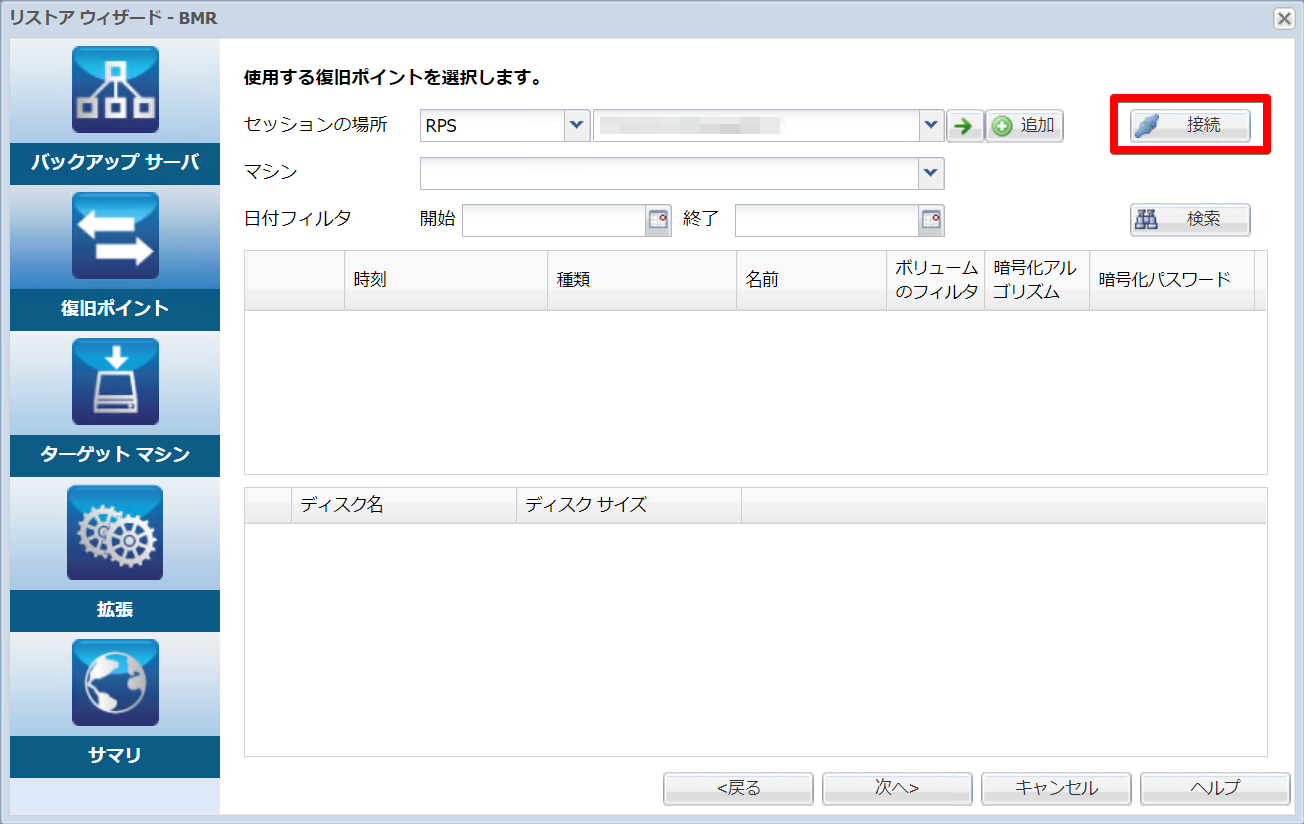
Task: Click the ボリュームのフィルタ column header
Action: coord(936,280)
